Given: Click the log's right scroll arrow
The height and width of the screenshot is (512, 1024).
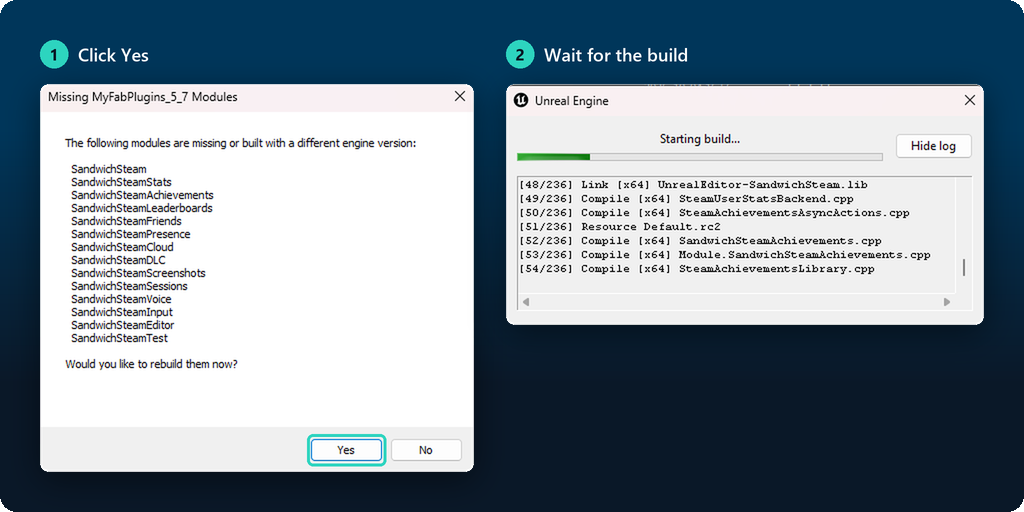Looking at the screenshot, I should pyautogui.click(x=946, y=302).
